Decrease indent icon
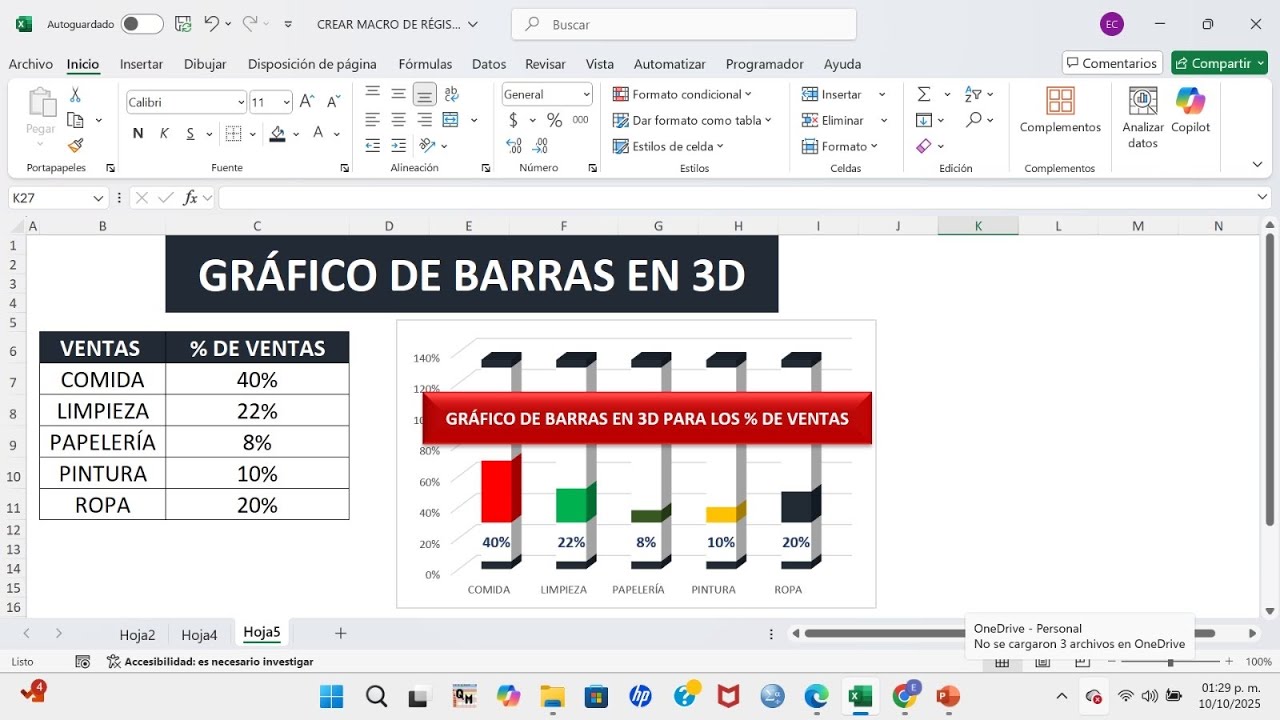Viewport: 1280px width, 720px height. tap(373, 146)
